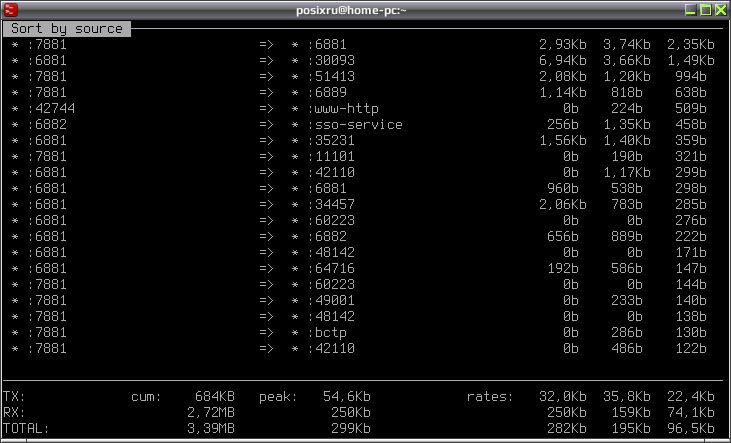Click the TX: label
This screenshot has width=731, height=443.
[14, 397]
